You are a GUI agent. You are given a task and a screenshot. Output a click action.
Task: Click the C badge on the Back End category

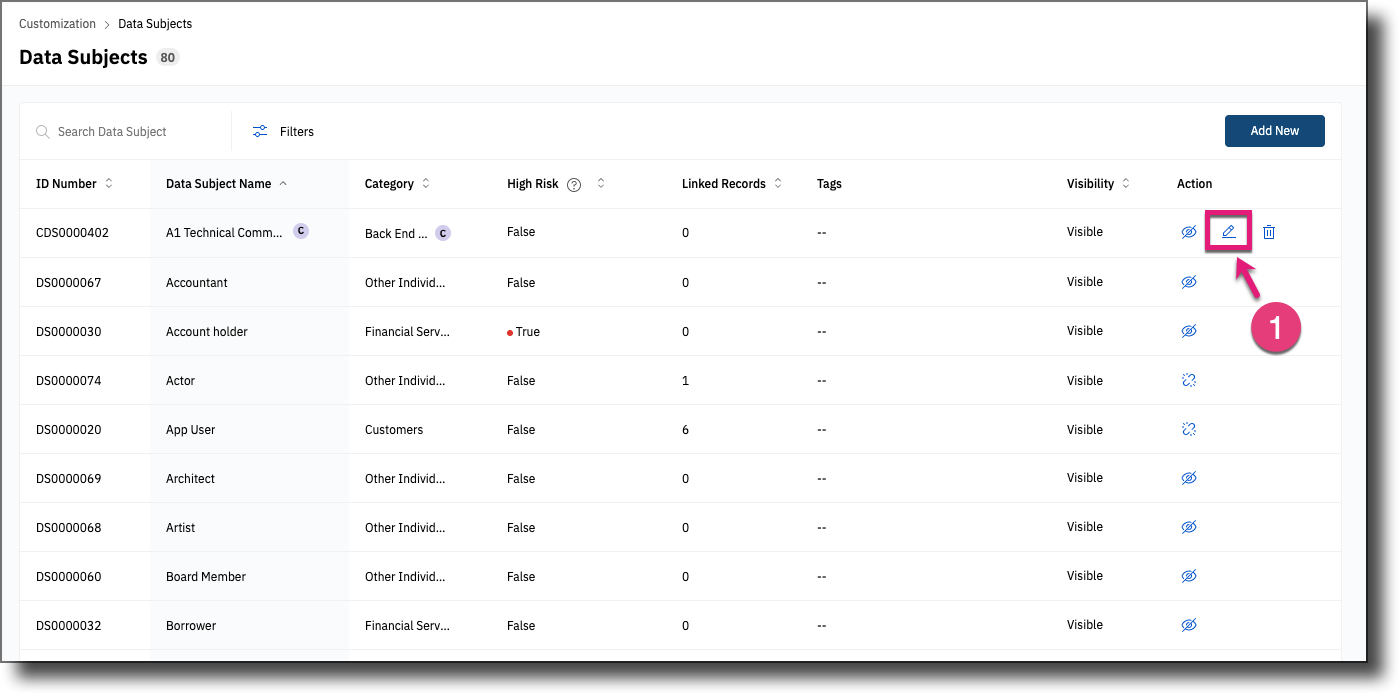tap(441, 233)
